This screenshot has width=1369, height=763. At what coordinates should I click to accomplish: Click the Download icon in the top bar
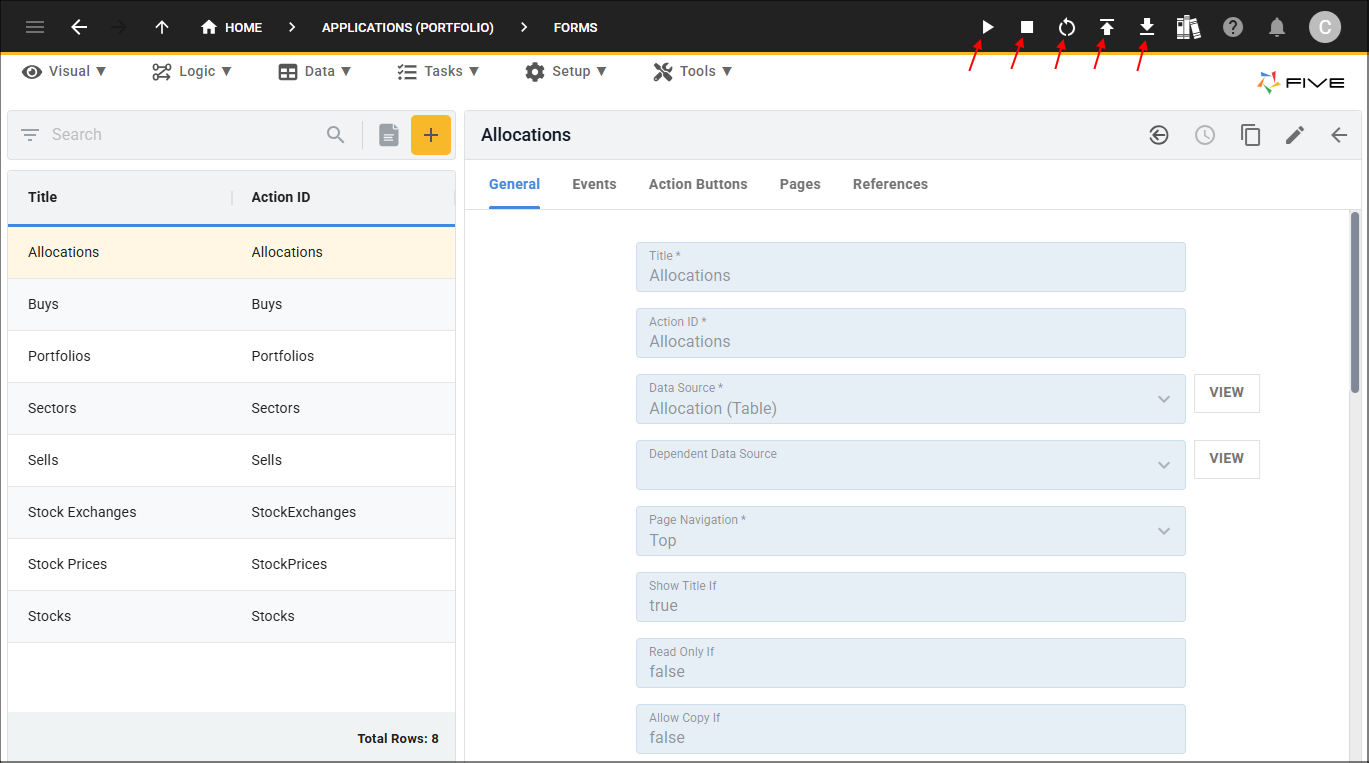[1146, 27]
